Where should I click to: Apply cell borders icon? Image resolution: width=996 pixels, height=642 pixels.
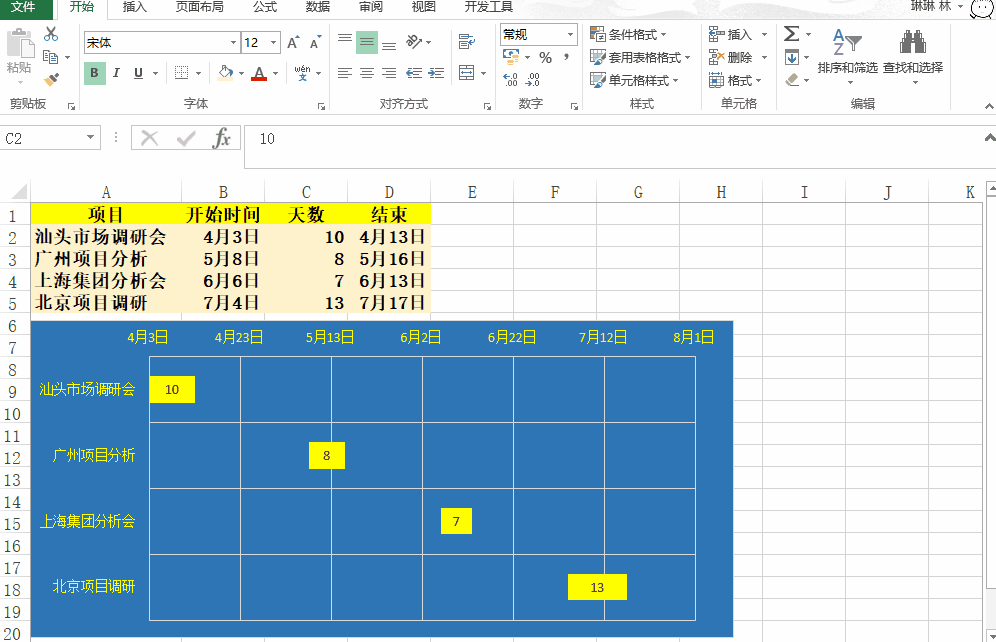pos(182,73)
